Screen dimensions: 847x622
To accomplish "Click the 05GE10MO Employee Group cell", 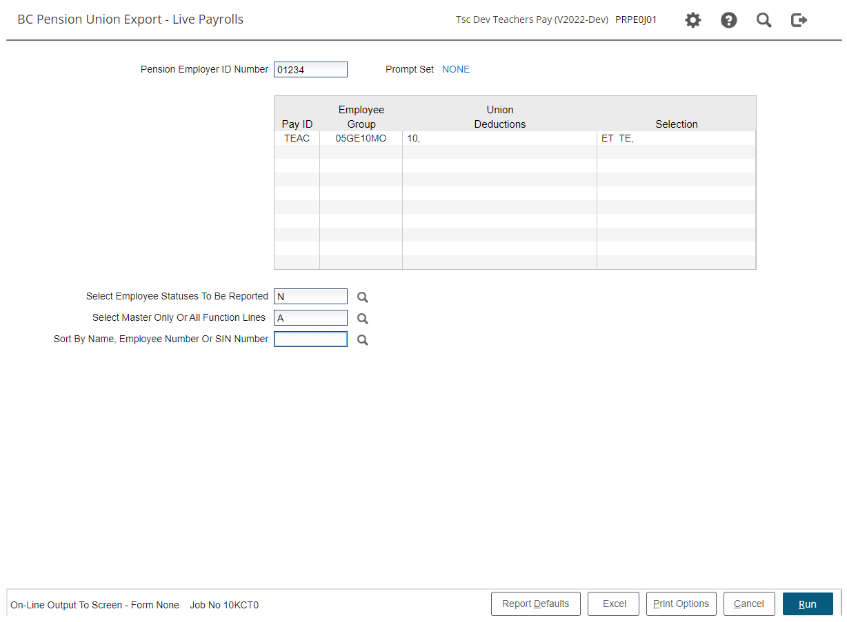I will point(360,139).
